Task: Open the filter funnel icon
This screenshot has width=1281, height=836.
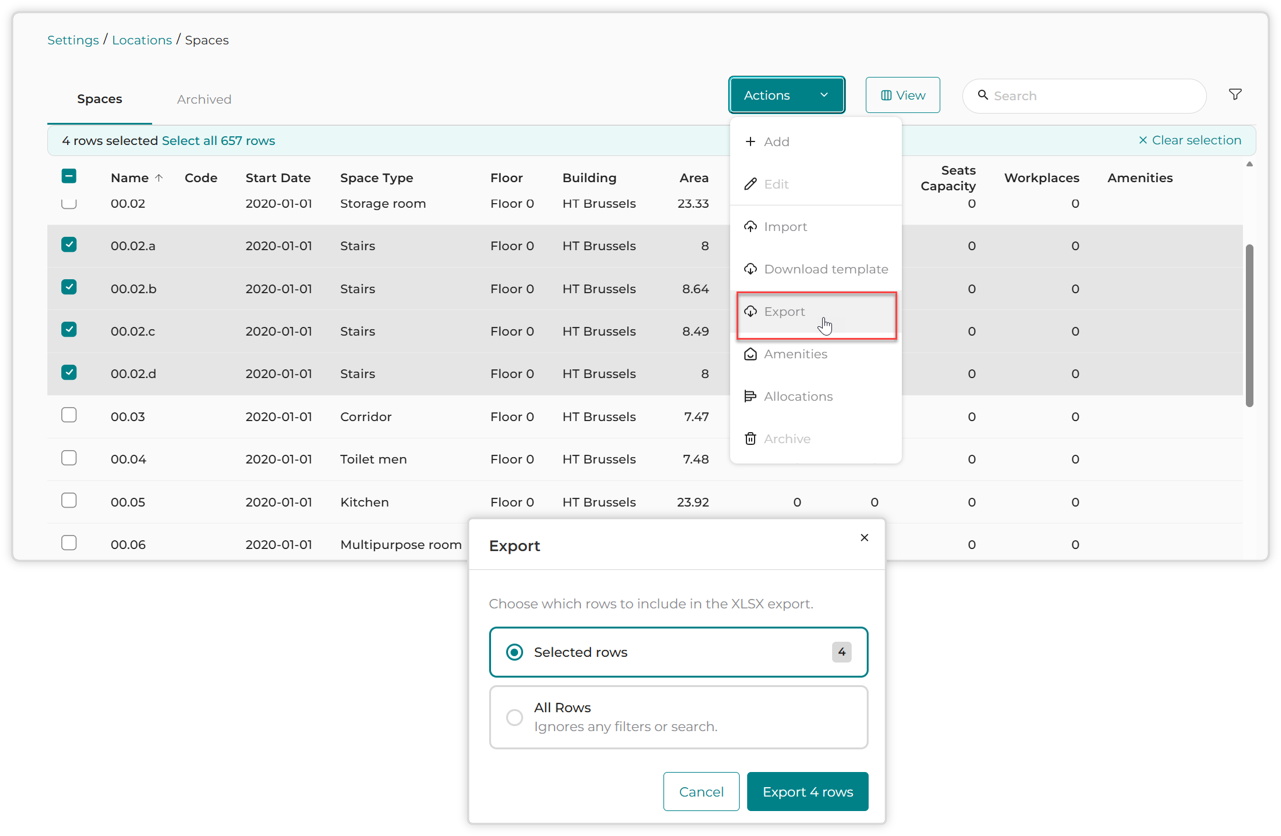Action: 1235,95
